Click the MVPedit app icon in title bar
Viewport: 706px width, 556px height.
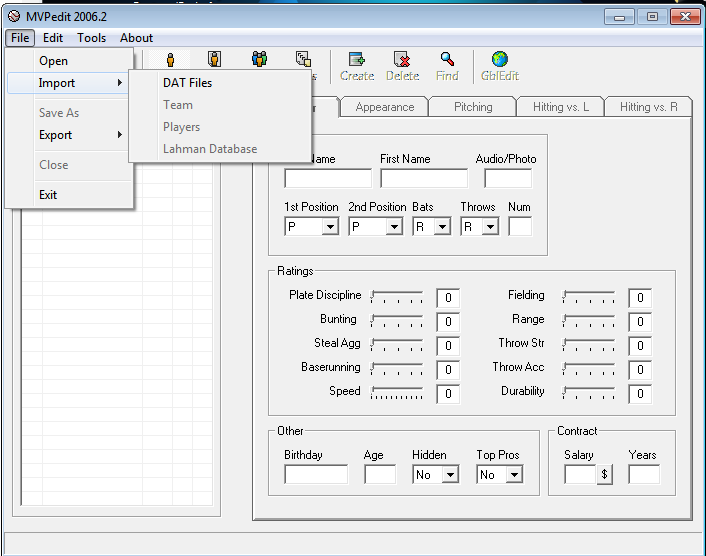tap(14, 17)
